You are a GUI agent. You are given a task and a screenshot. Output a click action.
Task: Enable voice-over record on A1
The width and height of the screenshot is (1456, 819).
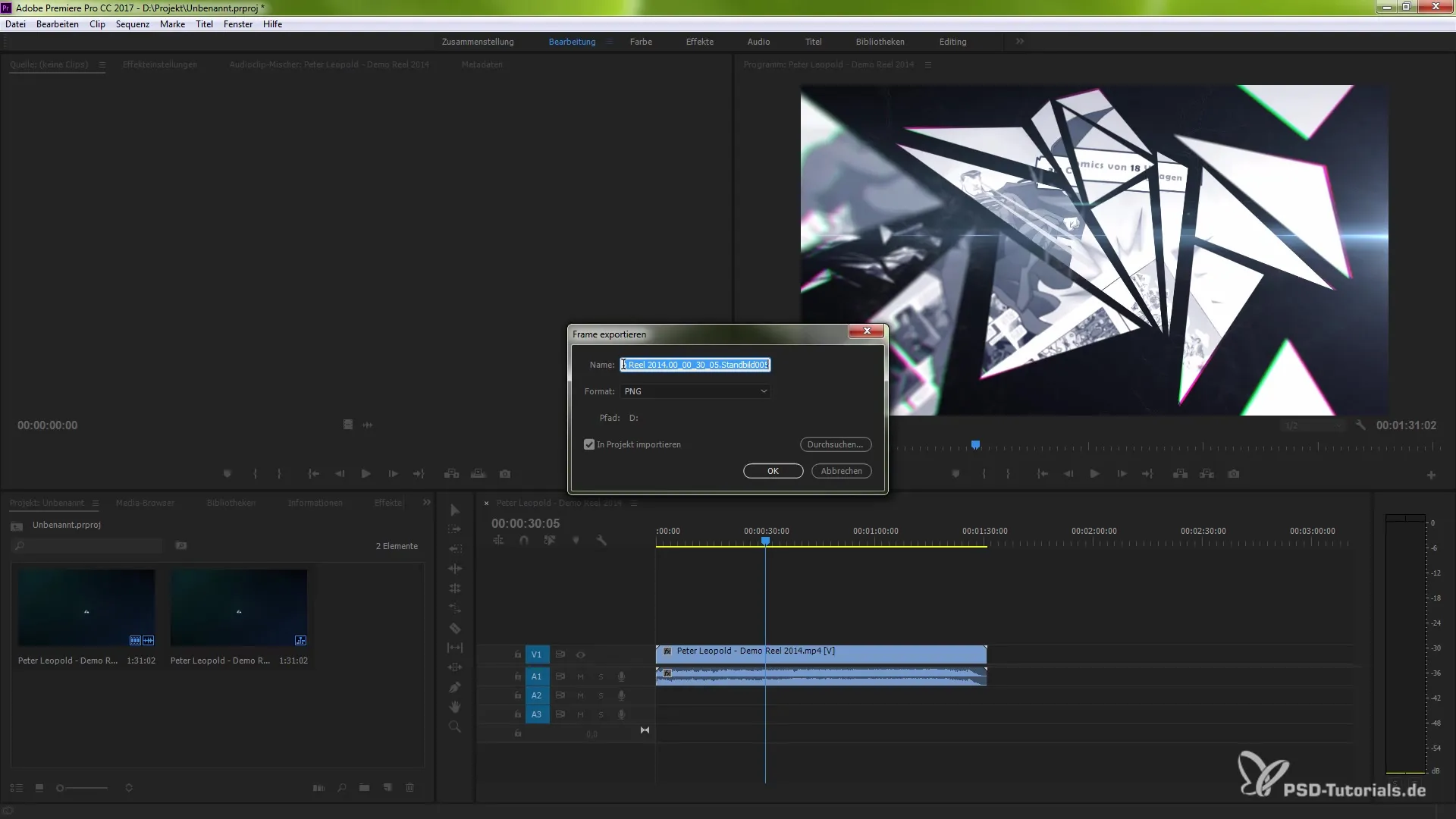pyautogui.click(x=622, y=676)
